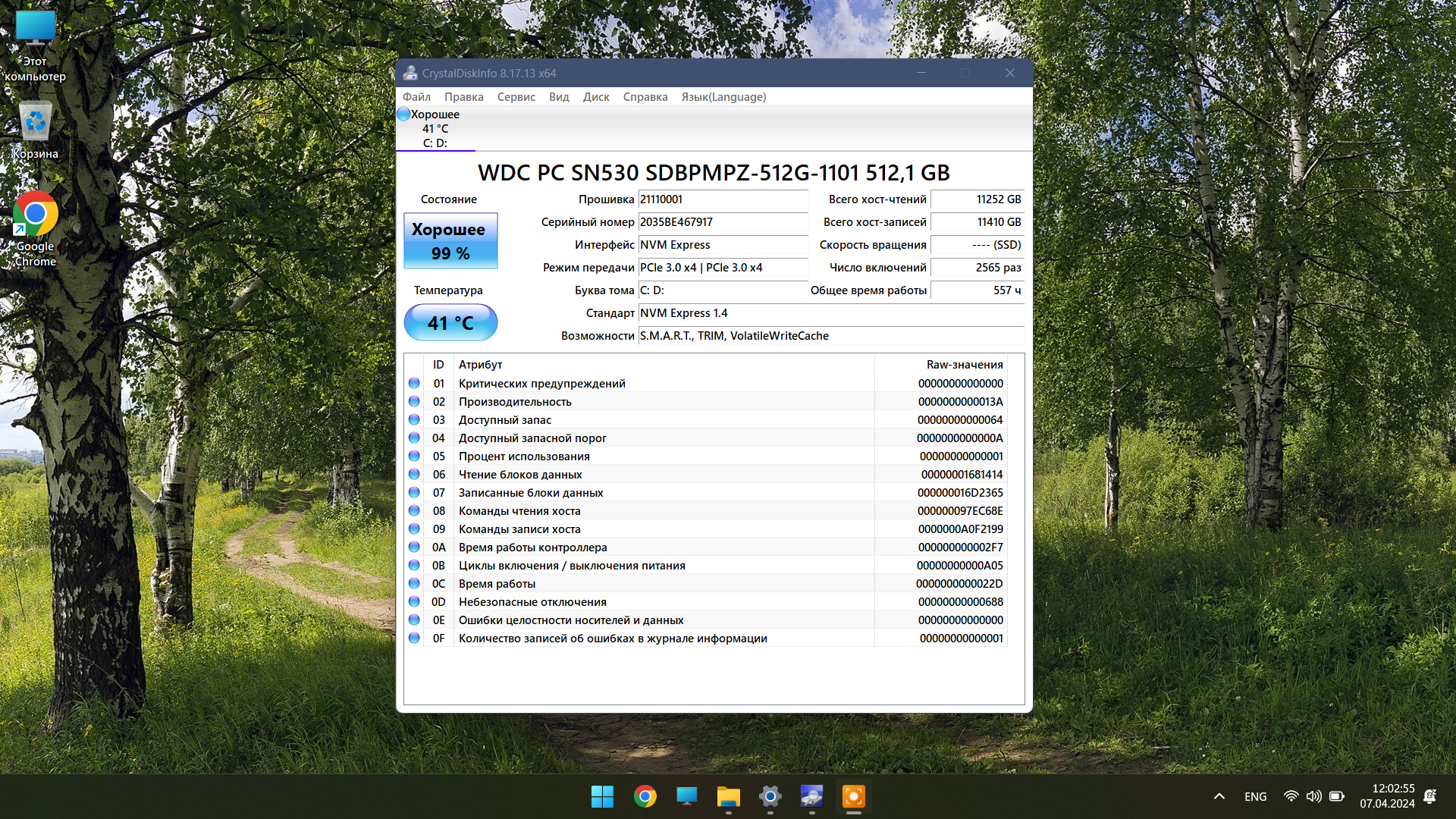Open the Язык(Language) menu
Viewport: 1456px width, 819px height.
pyautogui.click(x=723, y=97)
